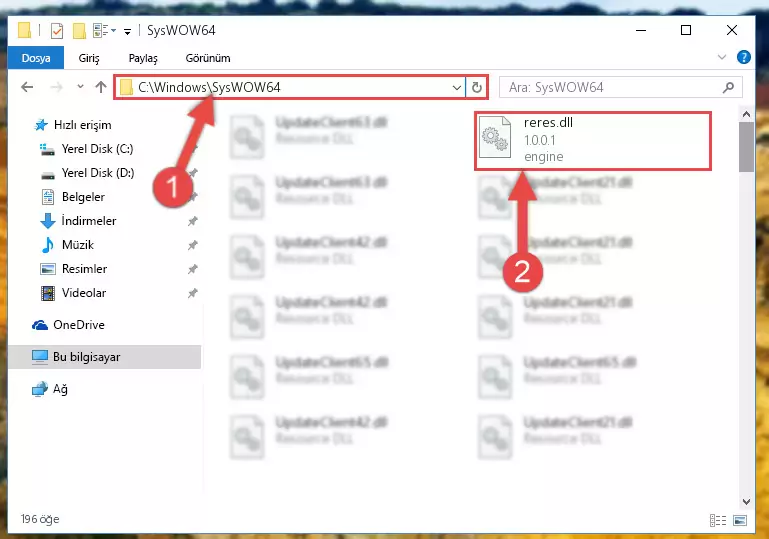Click the file list scroll down arrow
The width and height of the screenshot is (769, 539).
coord(746,501)
